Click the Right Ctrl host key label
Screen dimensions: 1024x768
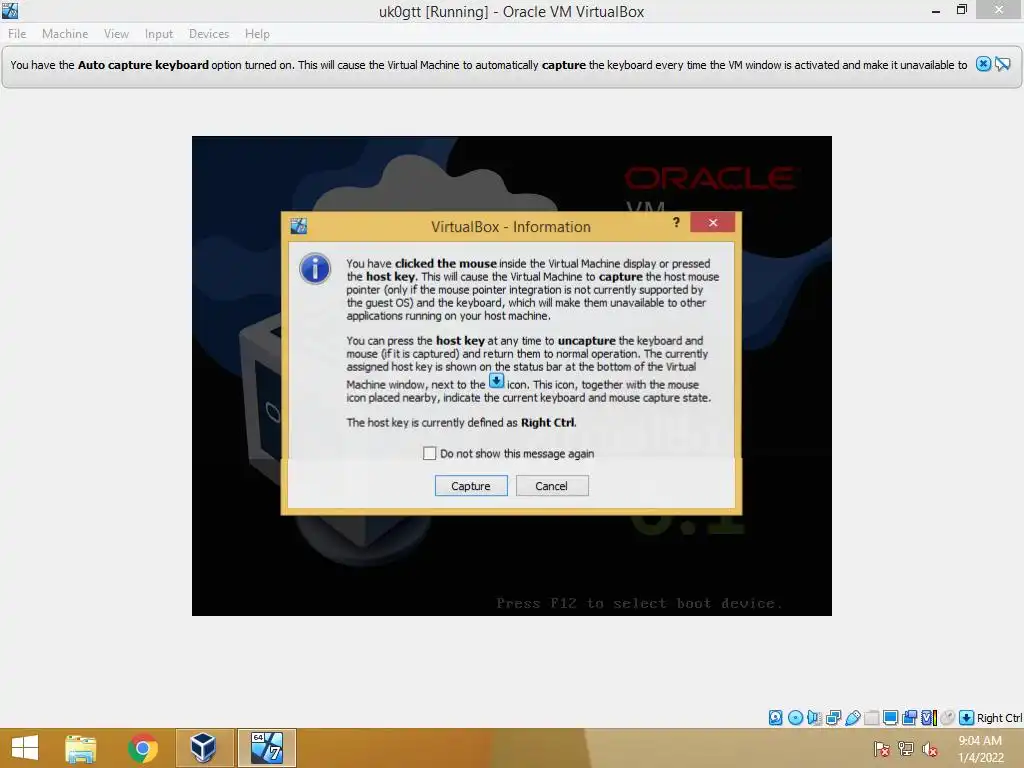(999, 718)
